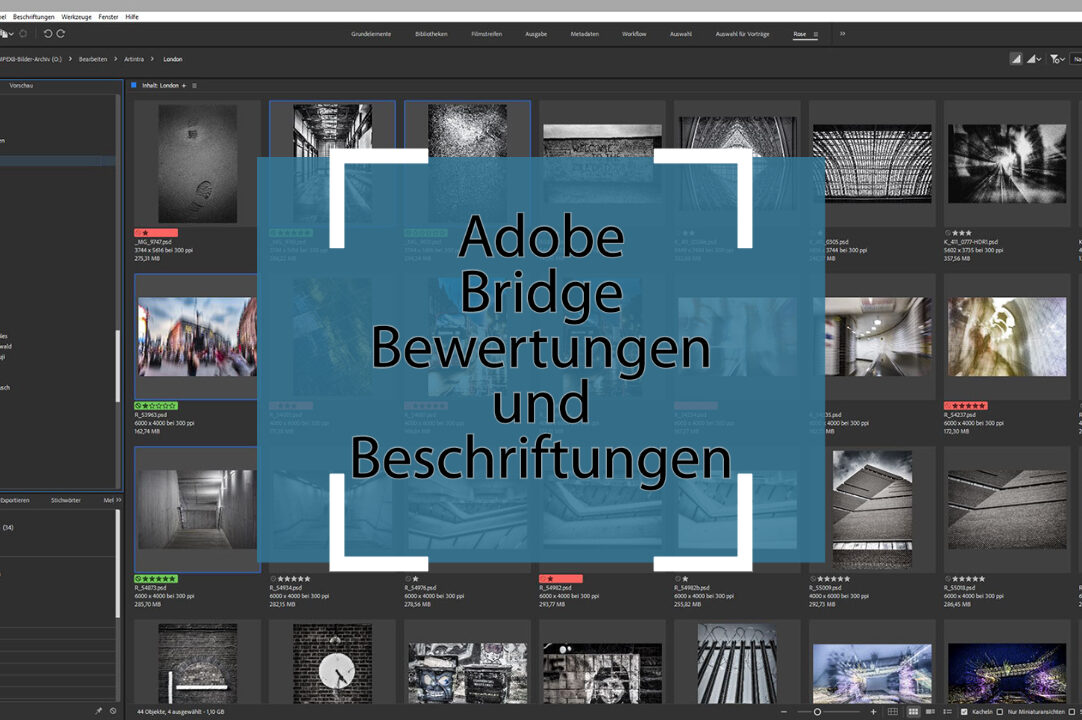The image size is (1082, 720).
Task: Open the Stichwörter panel tab
Action: point(66,500)
